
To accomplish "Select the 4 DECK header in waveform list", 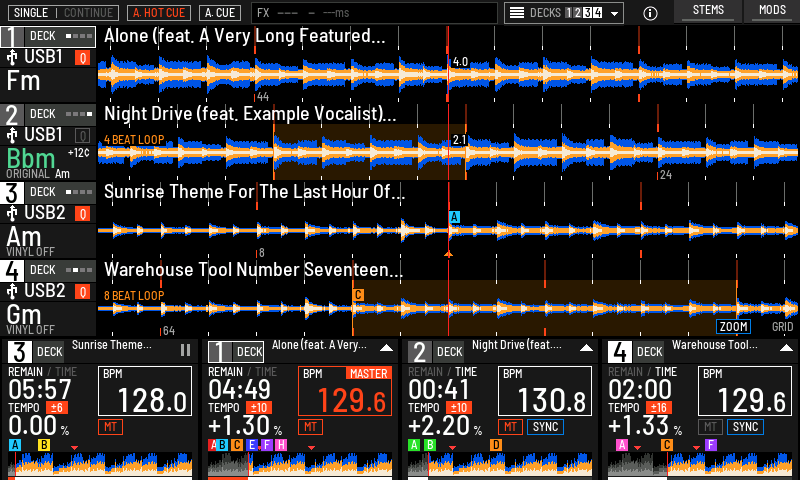I will (48, 270).
